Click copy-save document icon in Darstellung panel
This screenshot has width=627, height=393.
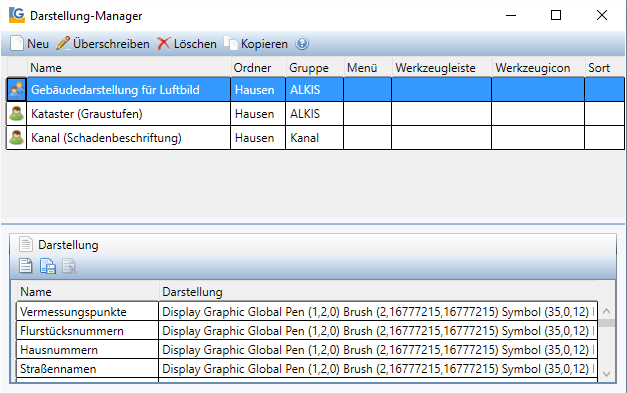click(48, 266)
